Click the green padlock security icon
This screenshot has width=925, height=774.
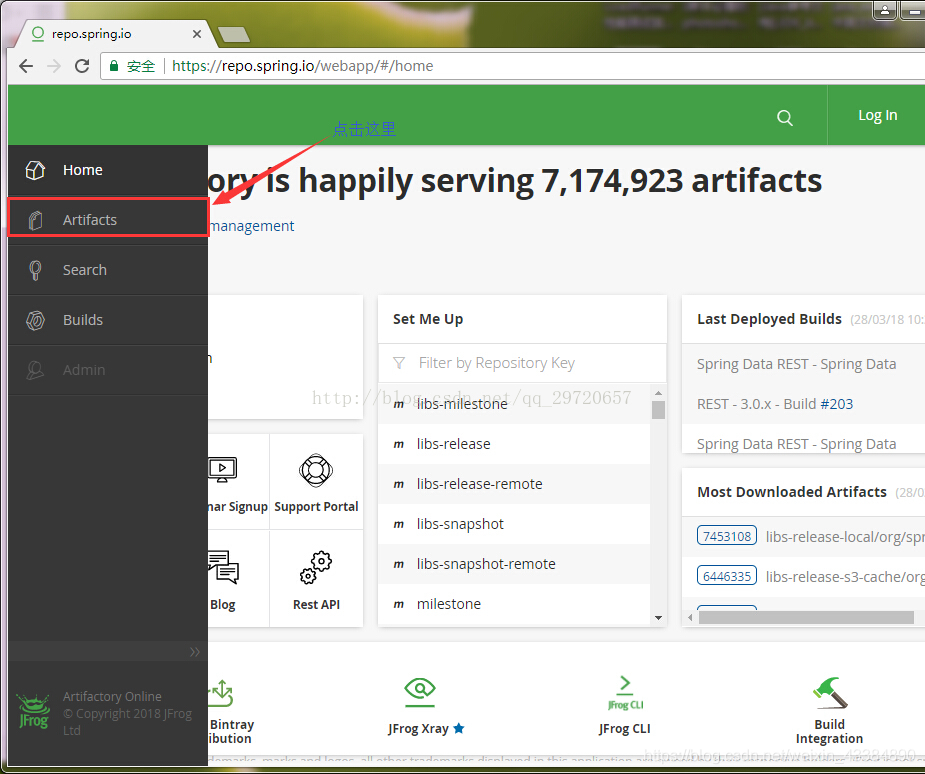(x=114, y=66)
